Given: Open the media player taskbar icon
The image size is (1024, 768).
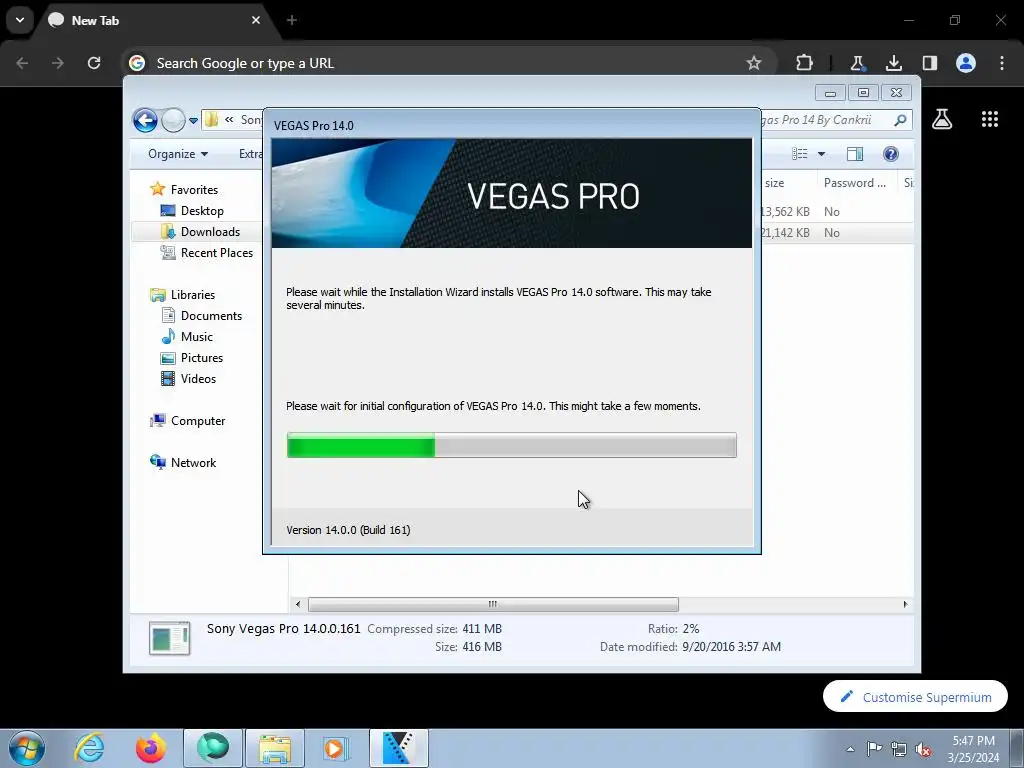Looking at the screenshot, I should click(336, 748).
